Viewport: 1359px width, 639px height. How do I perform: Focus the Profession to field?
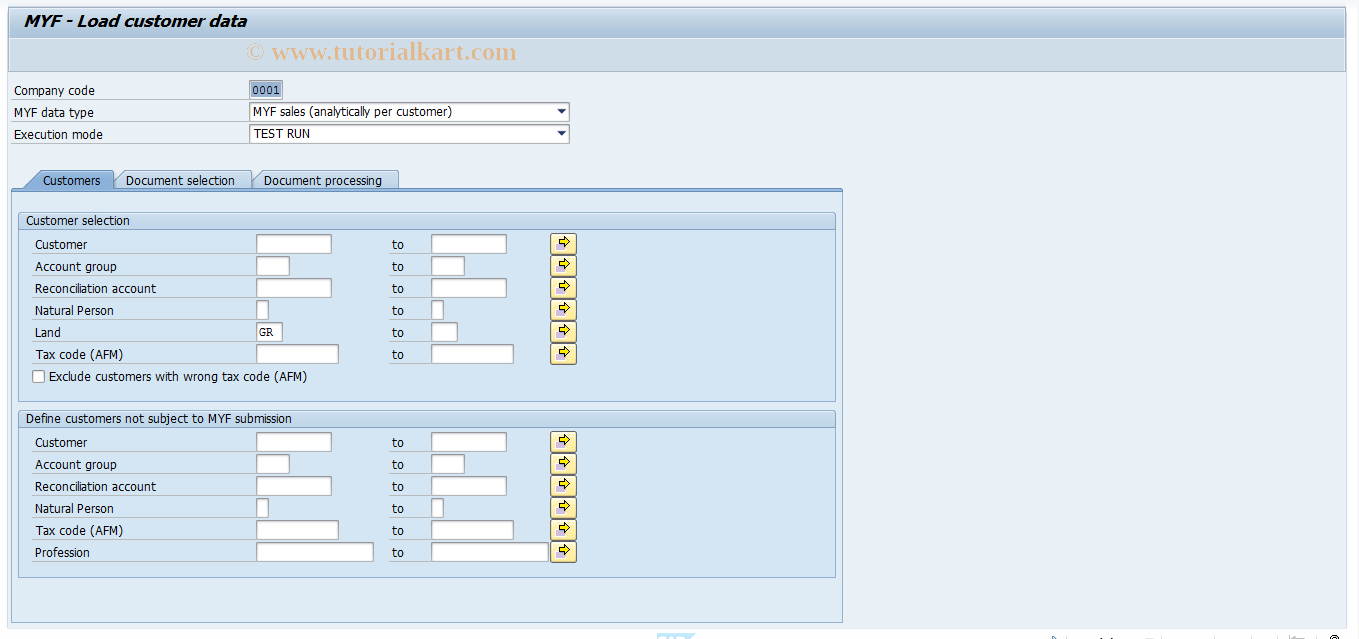pos(490,552)
